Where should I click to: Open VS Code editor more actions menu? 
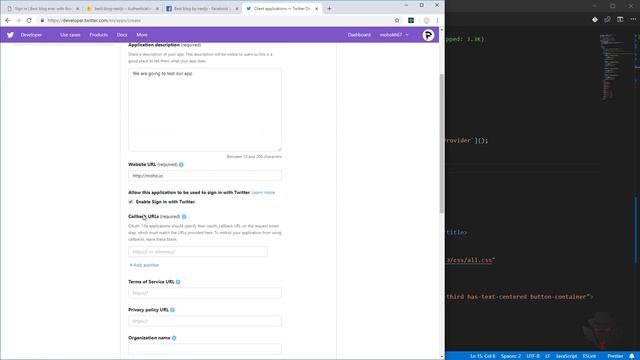(633, 19)
